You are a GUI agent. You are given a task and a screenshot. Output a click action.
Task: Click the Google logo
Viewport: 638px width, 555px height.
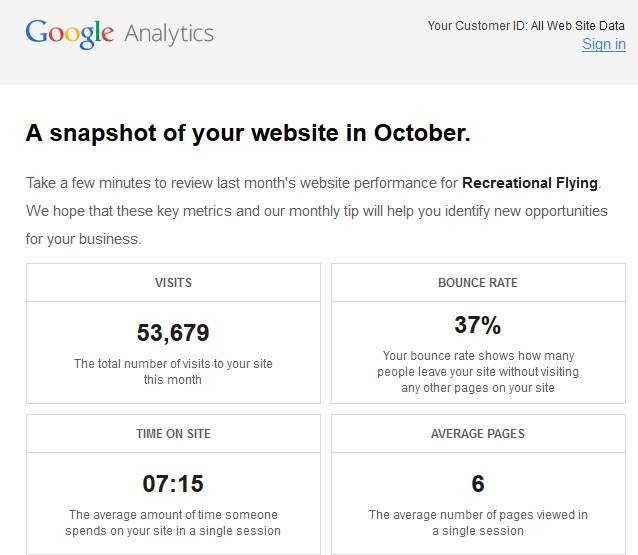[x=70, y=34]
